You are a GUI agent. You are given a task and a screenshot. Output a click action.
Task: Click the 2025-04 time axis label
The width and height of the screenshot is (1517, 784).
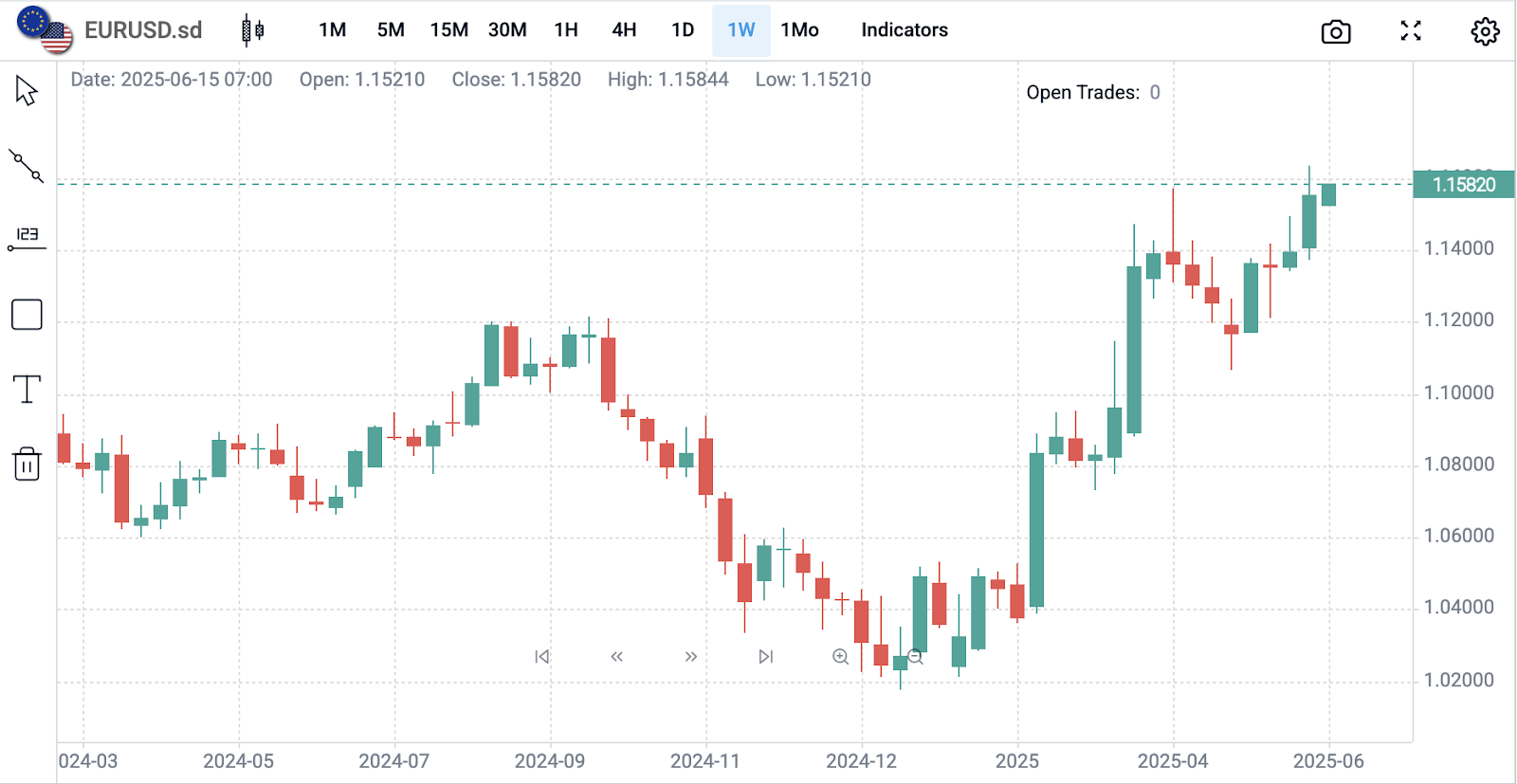point(1173,761)
